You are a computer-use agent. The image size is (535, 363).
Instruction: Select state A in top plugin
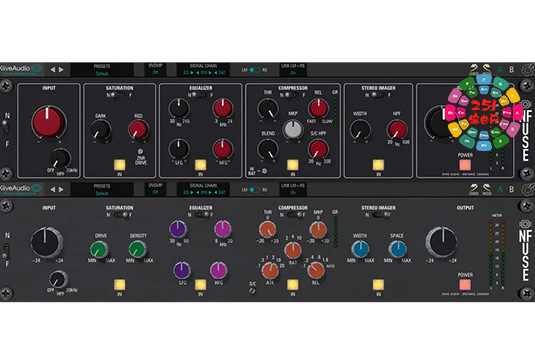501,70
